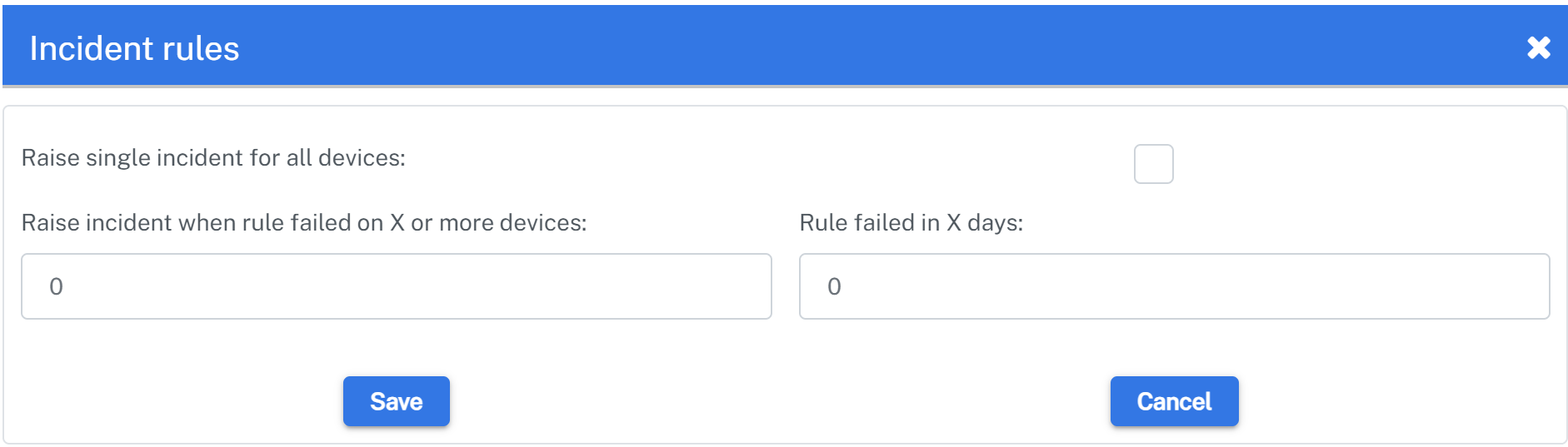
Task: Click the zero value in devices field
Action: tap(56, 287)
